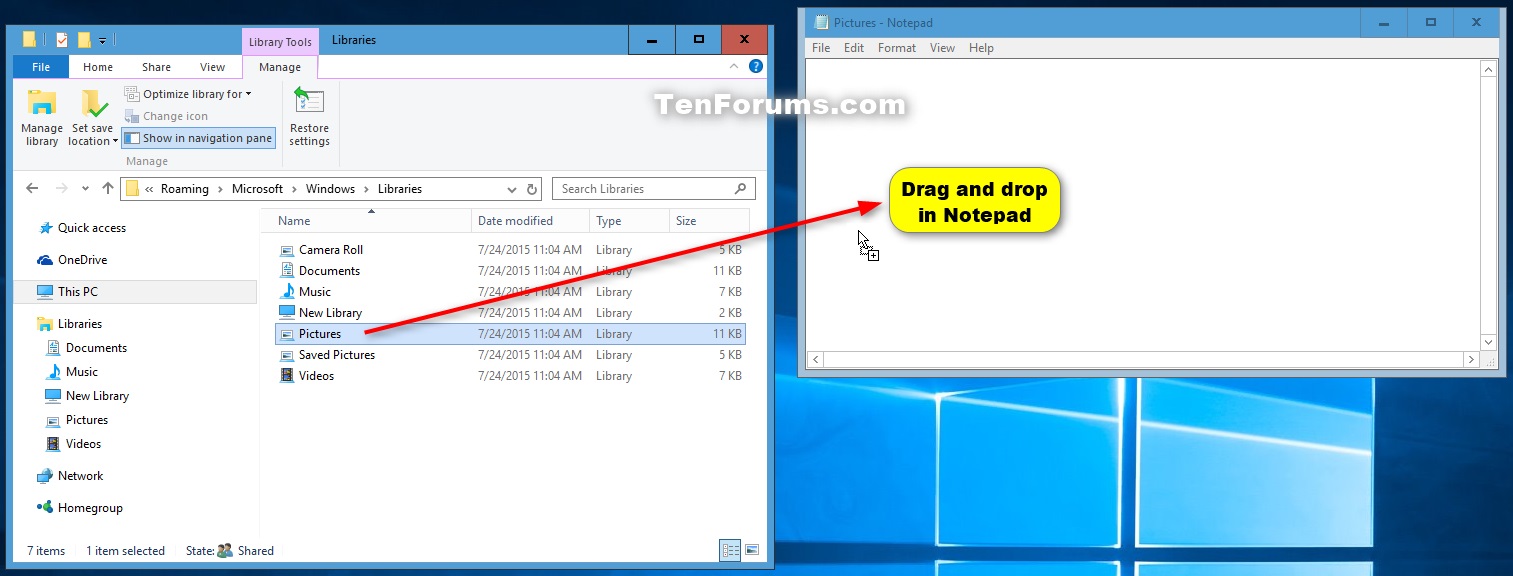Refresh the Libraries view with the refresh icon

tap(531, 188)
